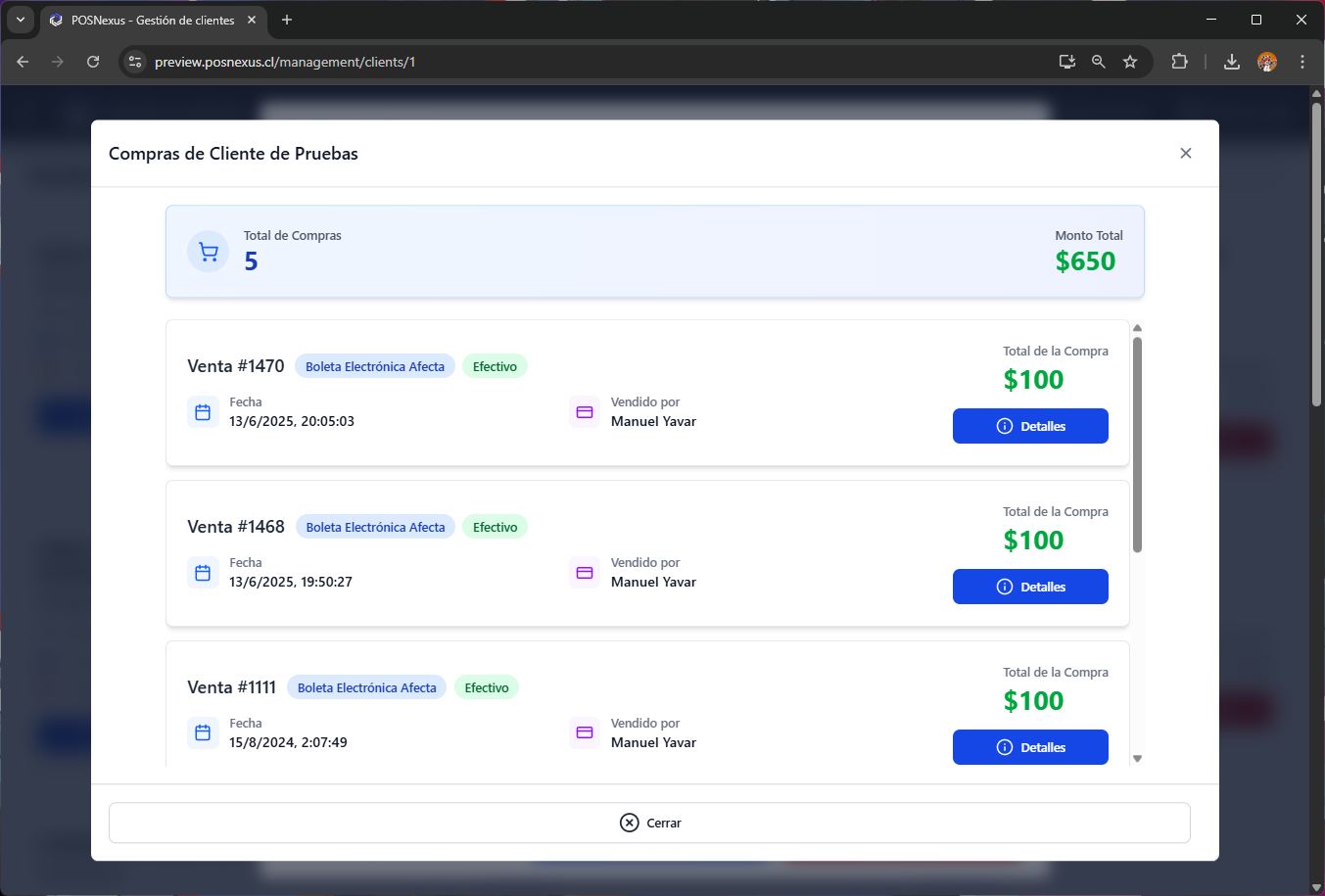This screenshot has width=1325, height=896.
Task: Open a new browser tab
Action: (x=287, y=20)
